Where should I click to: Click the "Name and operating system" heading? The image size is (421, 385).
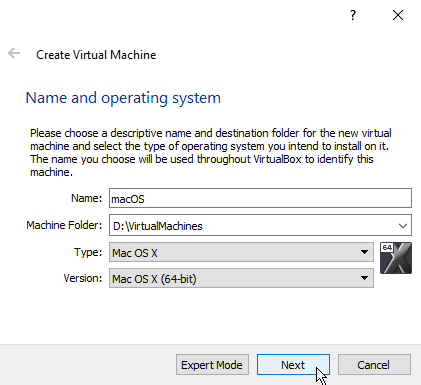(123, 98)
